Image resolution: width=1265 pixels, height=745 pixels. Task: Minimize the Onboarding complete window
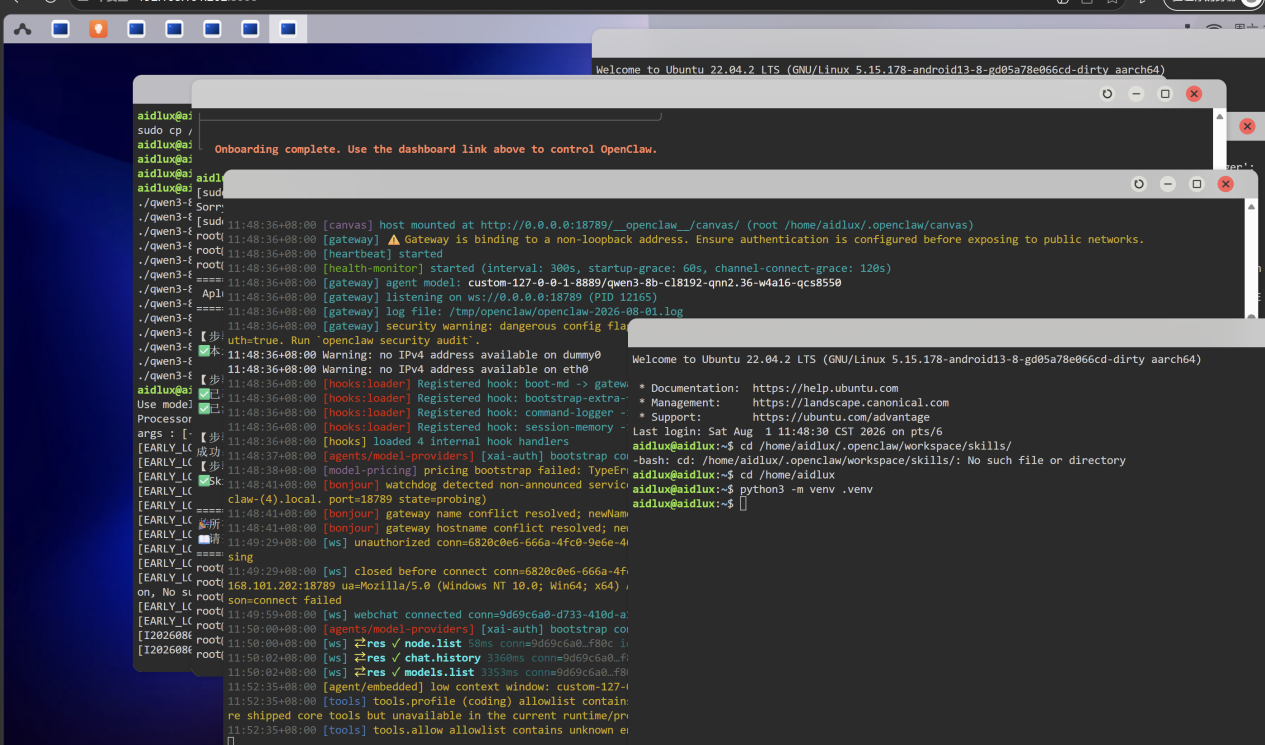click(x=1136, y=94)
